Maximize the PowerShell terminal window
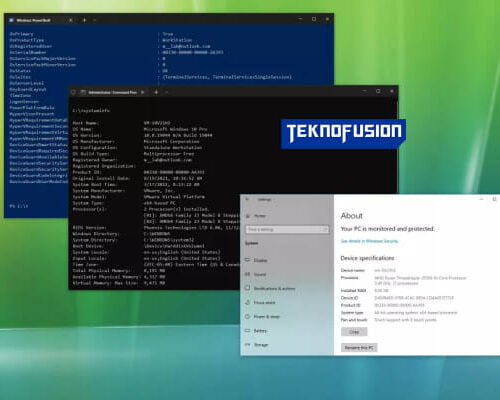 point(314,19)
